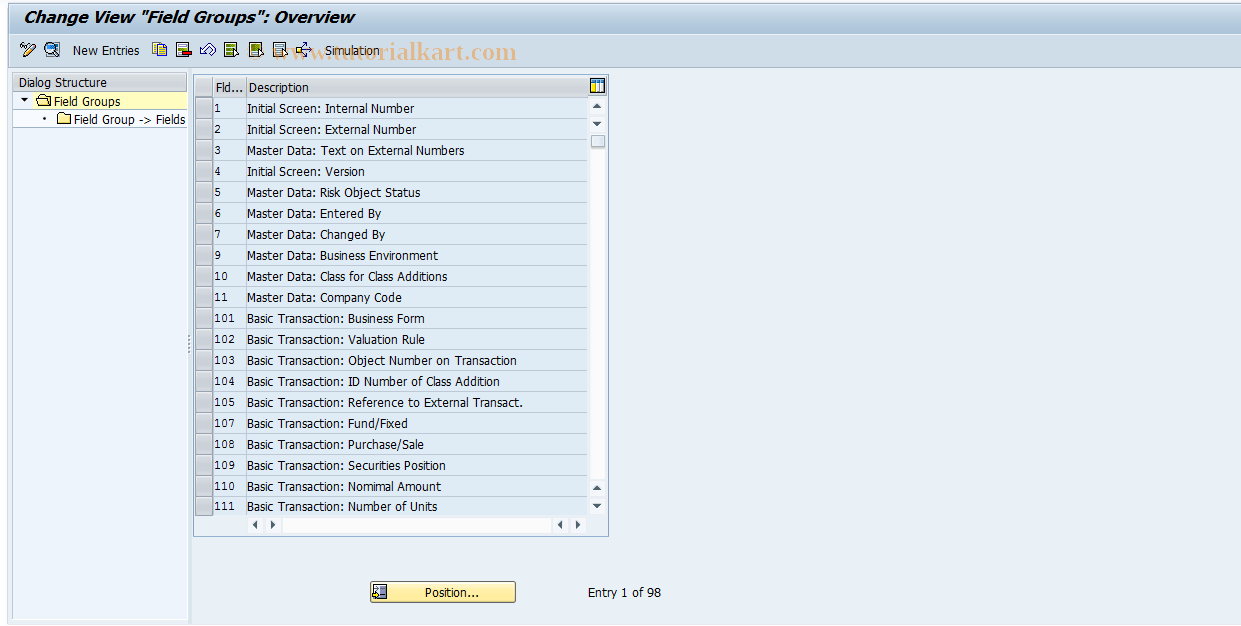Click field group number 101 cell
The height and width of the screenshot is (626, 1241).
pos(229,318)
